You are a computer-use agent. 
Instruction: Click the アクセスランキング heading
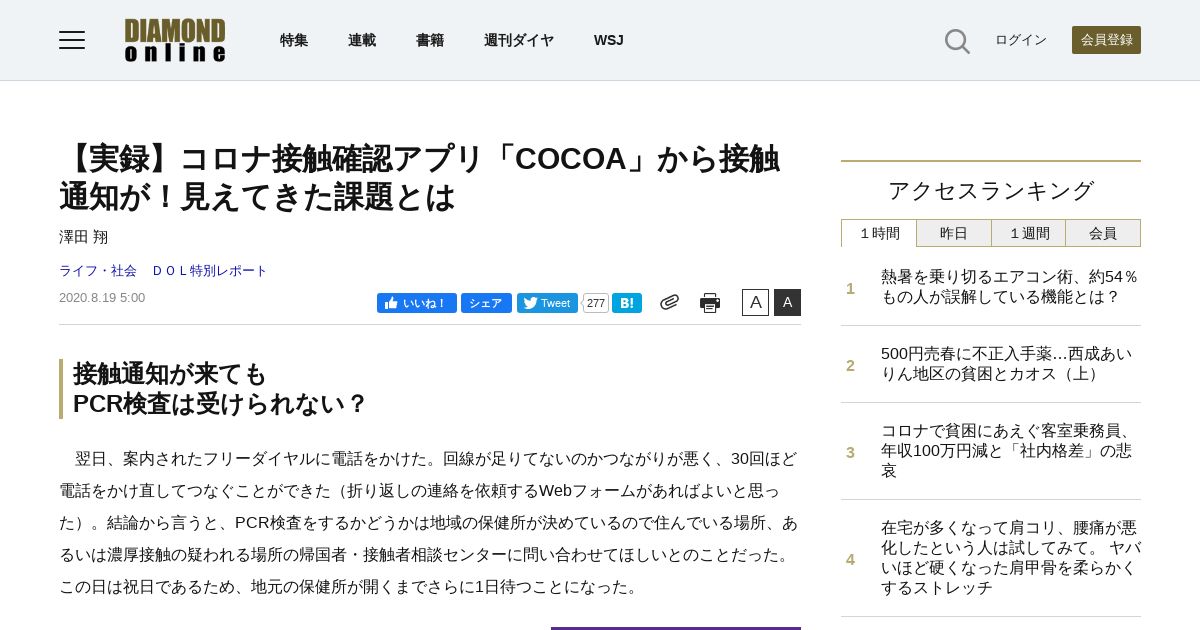(991, 191)
